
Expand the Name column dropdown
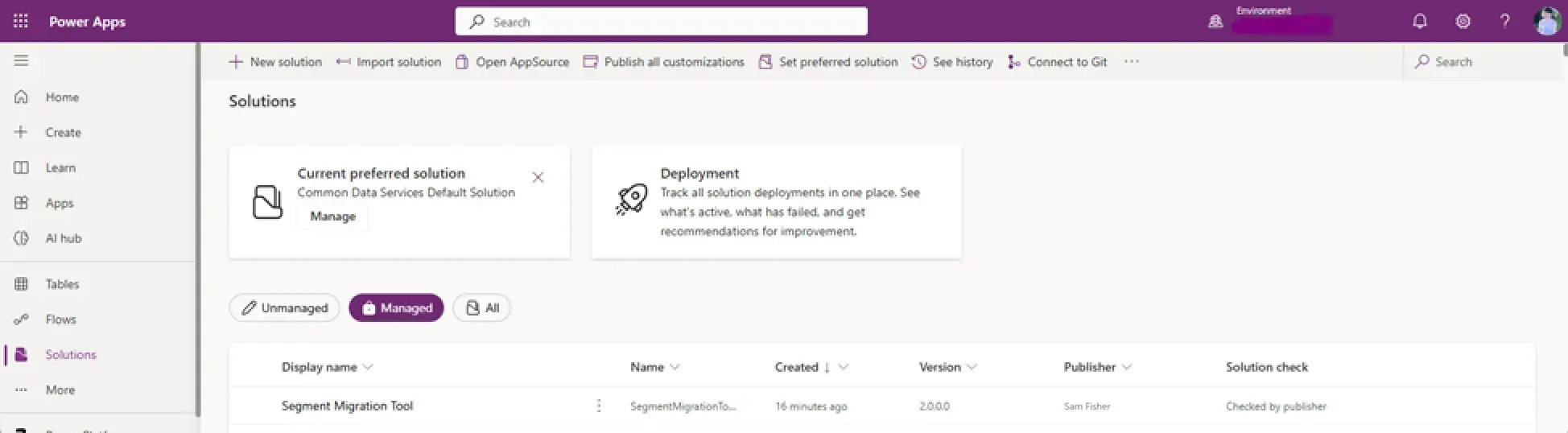(675, 367)
